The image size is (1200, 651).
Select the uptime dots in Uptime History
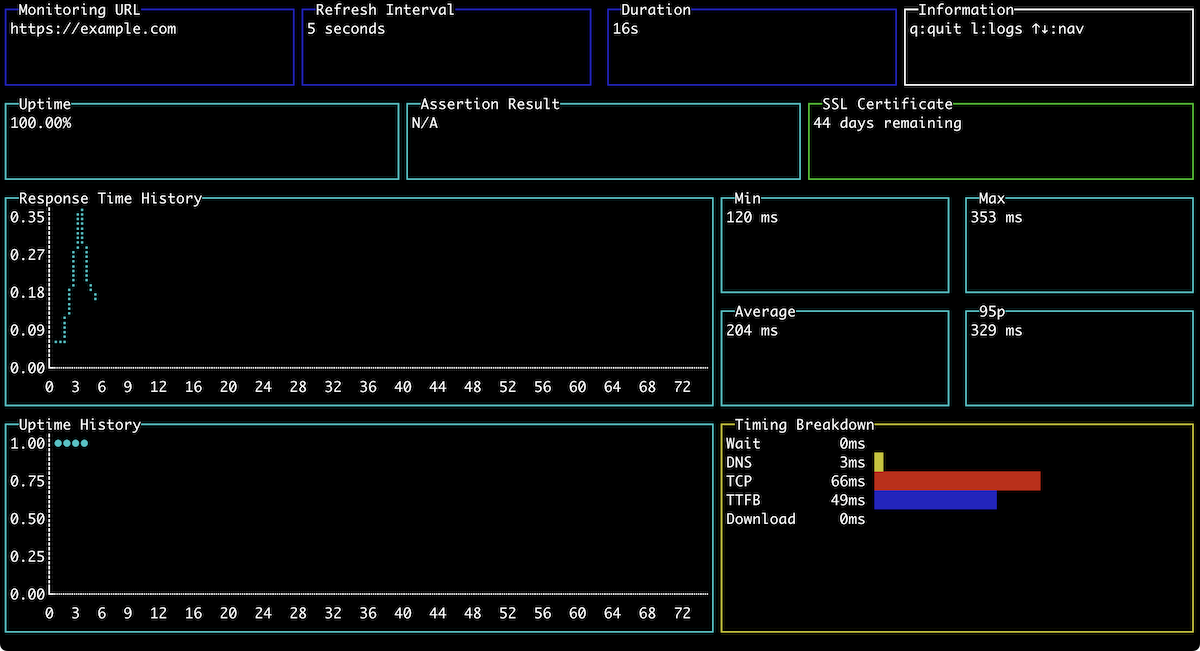[72, 442]
